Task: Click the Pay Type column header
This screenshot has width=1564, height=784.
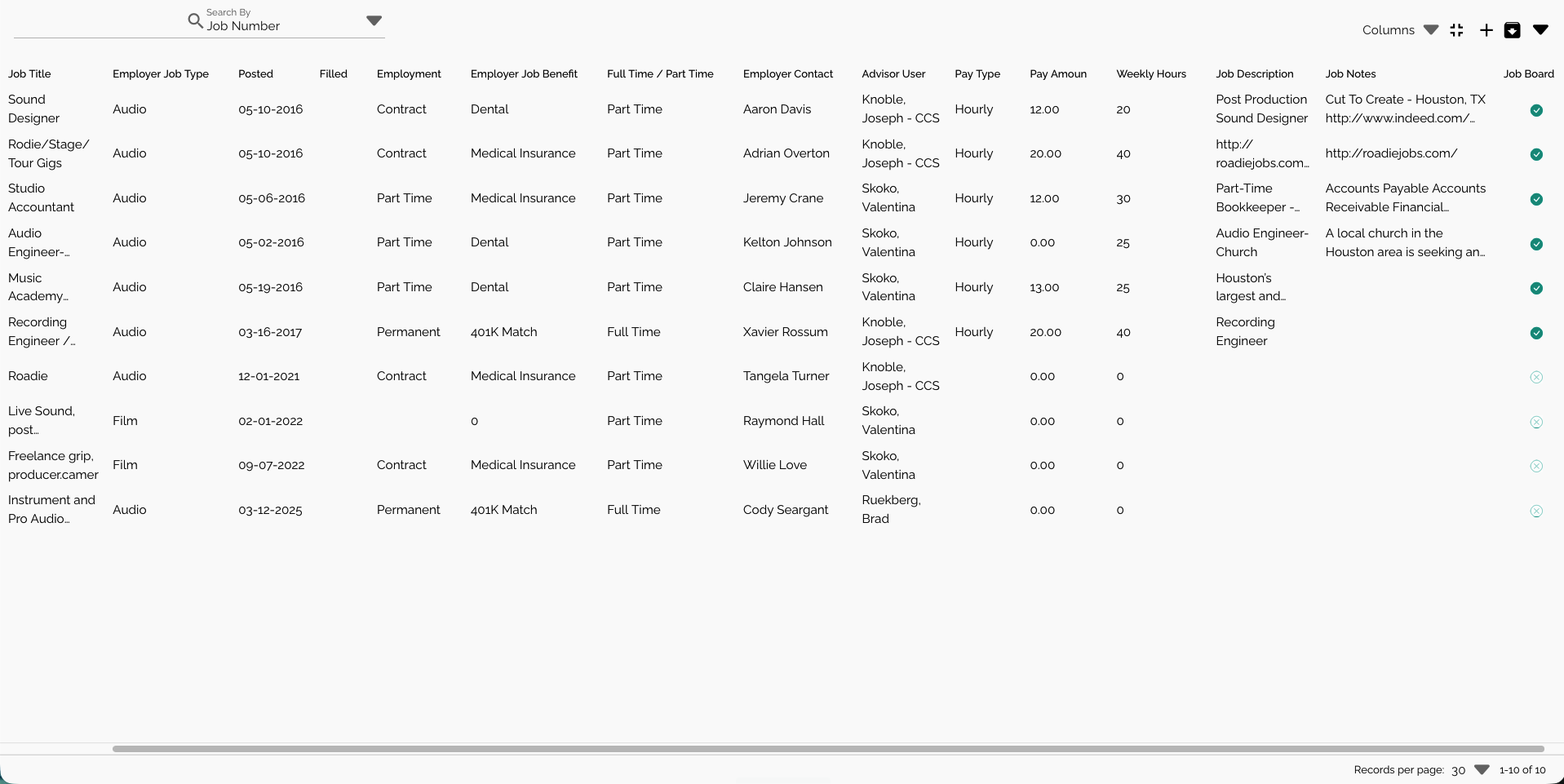Action: [x=977, y=73]
